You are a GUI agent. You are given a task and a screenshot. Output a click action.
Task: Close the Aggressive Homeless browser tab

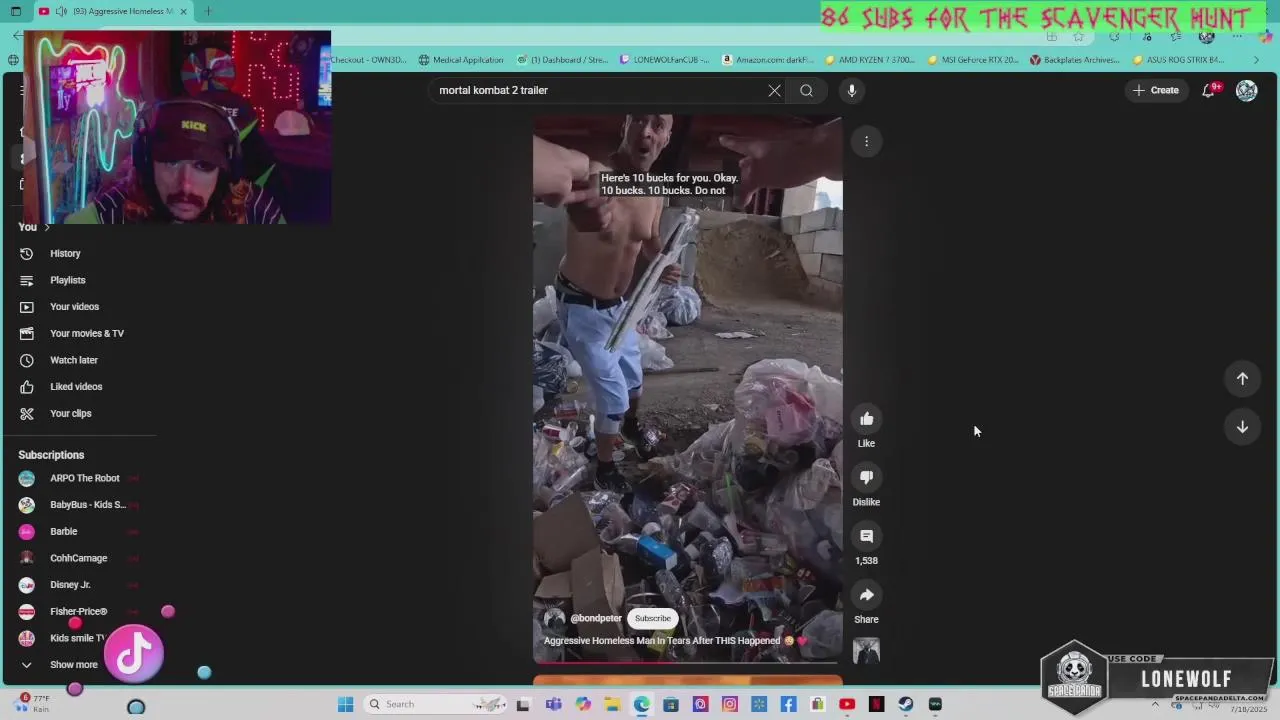coord(183,11)
